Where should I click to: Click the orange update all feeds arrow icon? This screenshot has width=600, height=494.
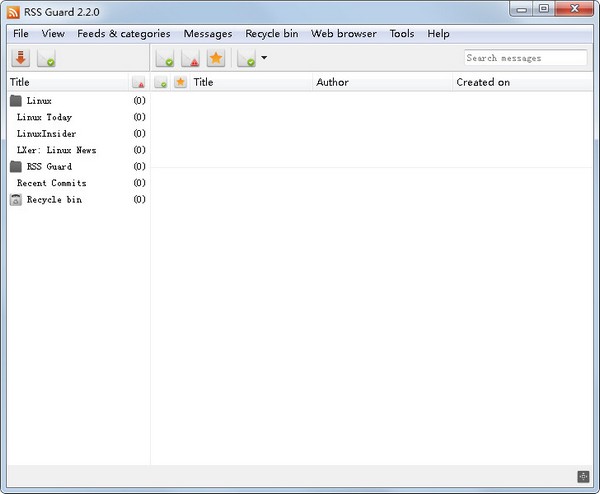click(21, 58)
